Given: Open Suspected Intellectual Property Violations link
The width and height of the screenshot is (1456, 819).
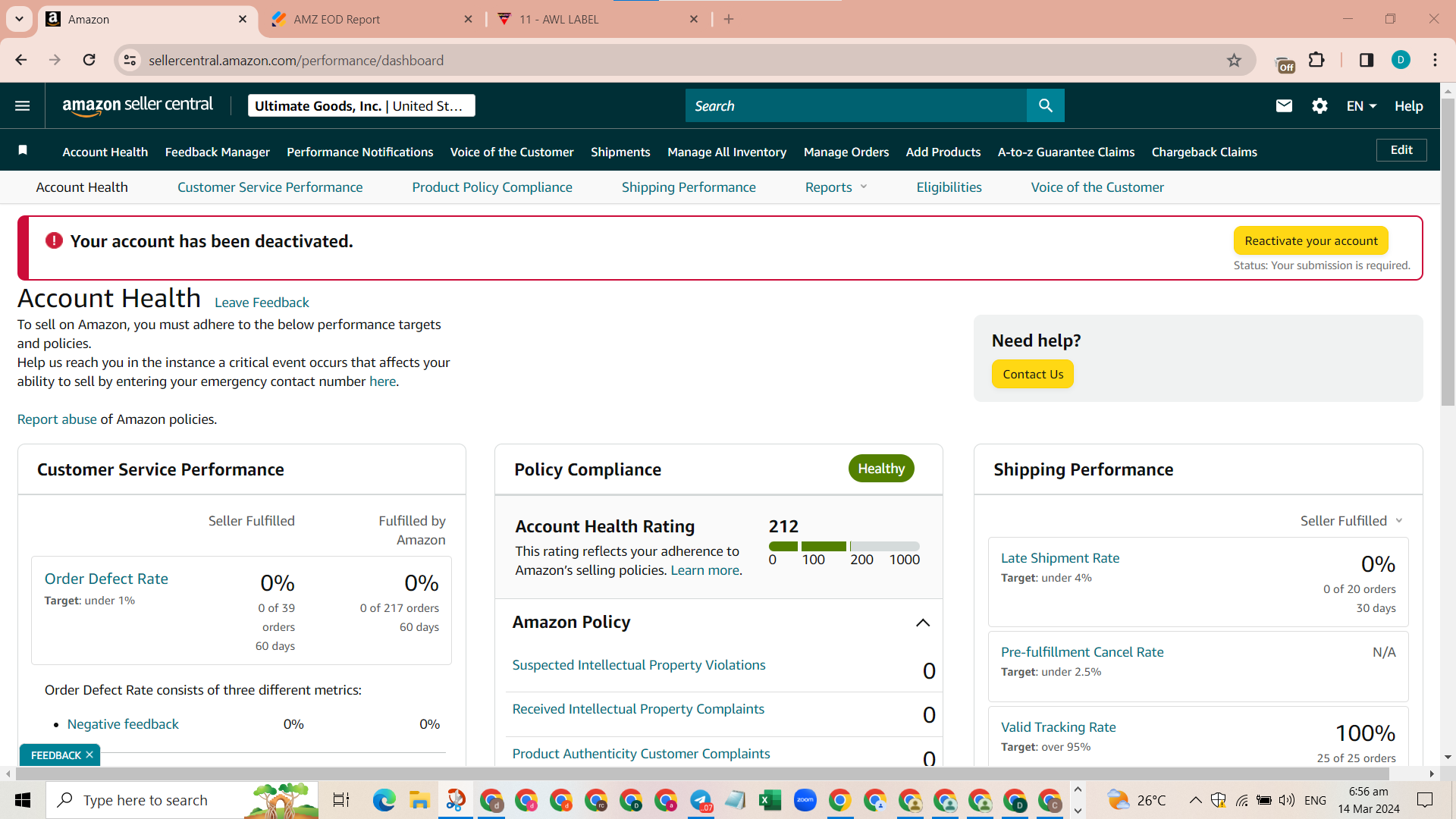Looking at the screenshot, I should [639, 665].
